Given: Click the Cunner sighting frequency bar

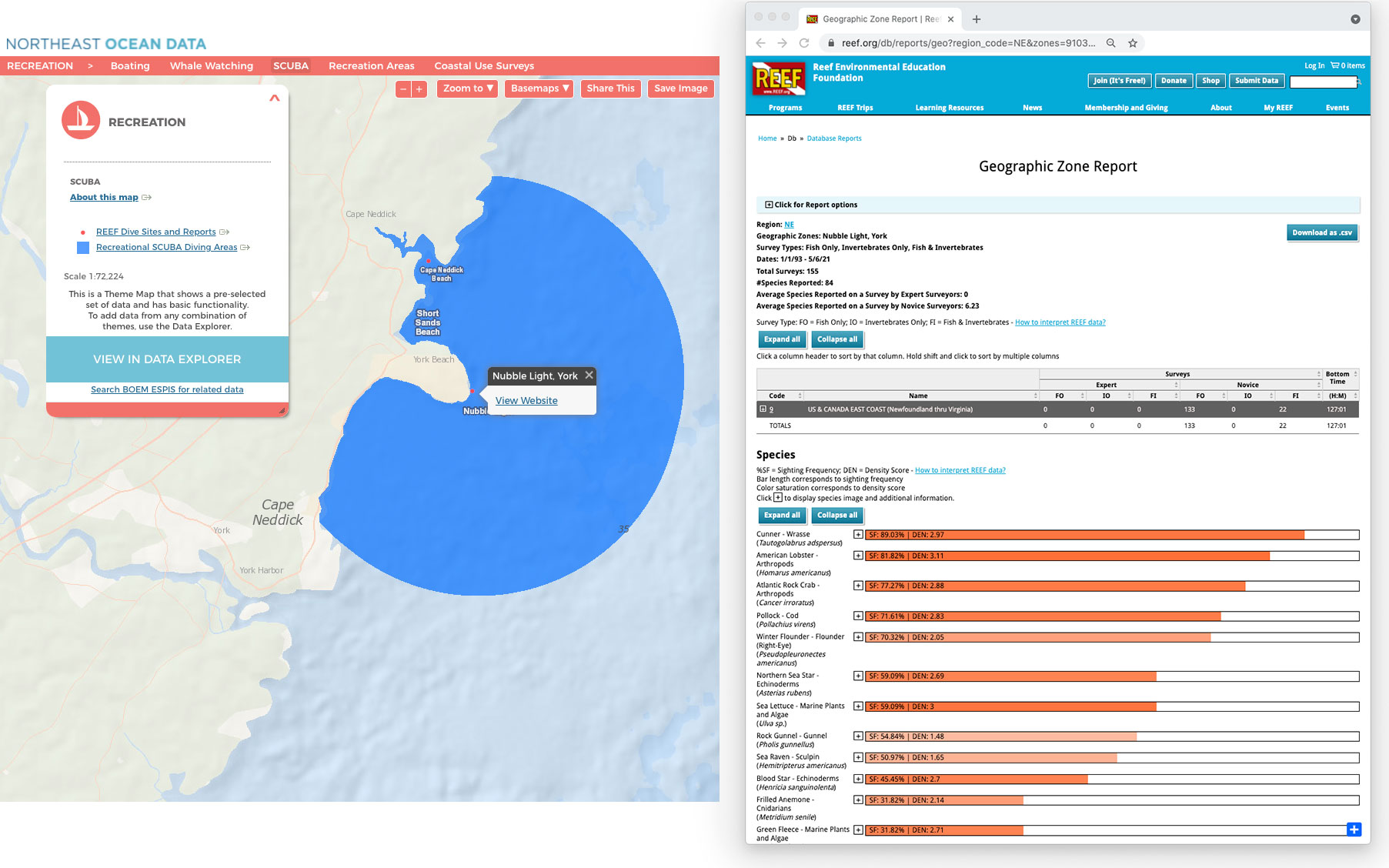Looking at the screenshot, I should point(1112,535).
